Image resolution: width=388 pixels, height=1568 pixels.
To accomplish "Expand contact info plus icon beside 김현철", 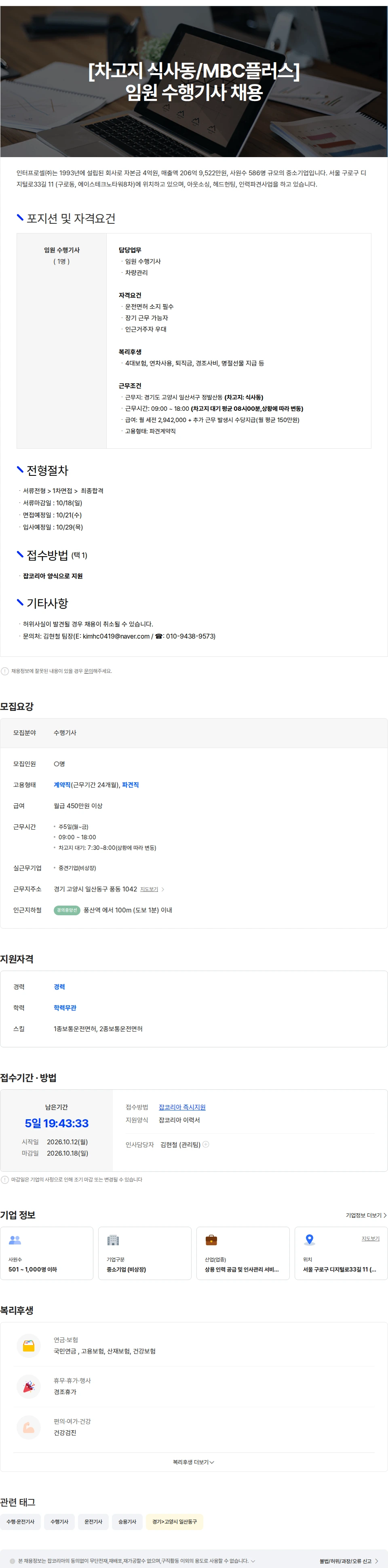I will [206, 1144].
